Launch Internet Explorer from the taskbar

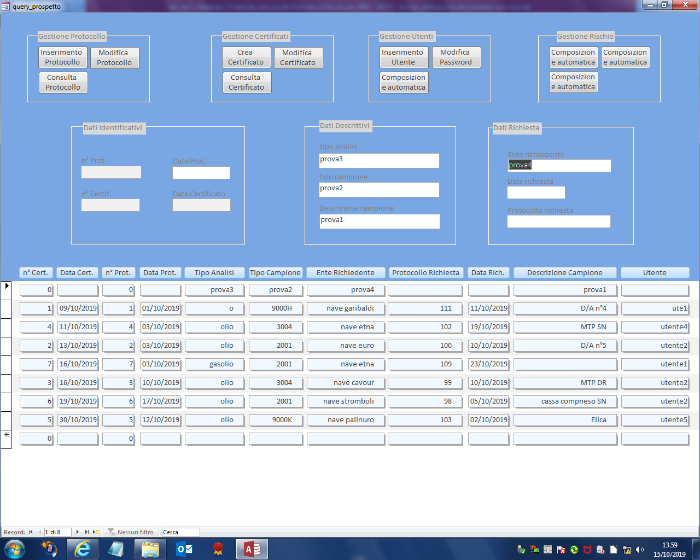(84, 549)
